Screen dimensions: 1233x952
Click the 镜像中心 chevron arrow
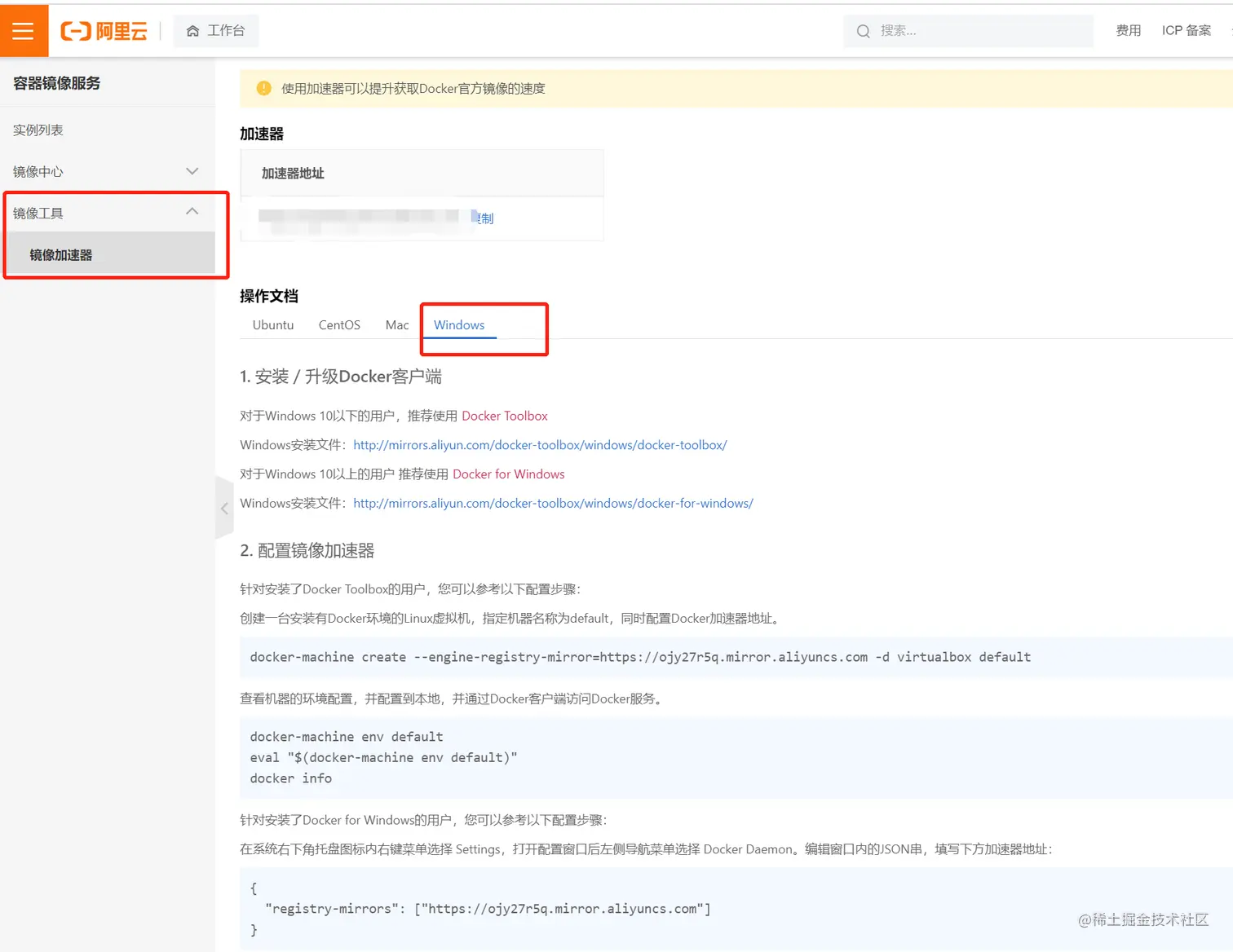192,171
